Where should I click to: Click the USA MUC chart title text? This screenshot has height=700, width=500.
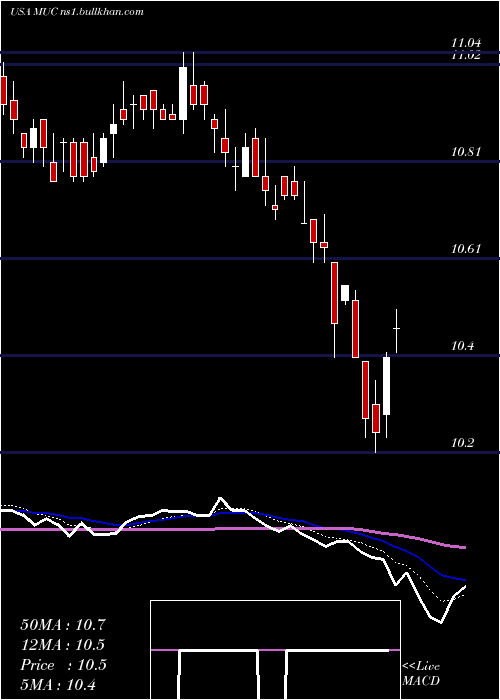pyautogui.click(x=76, y=12)
